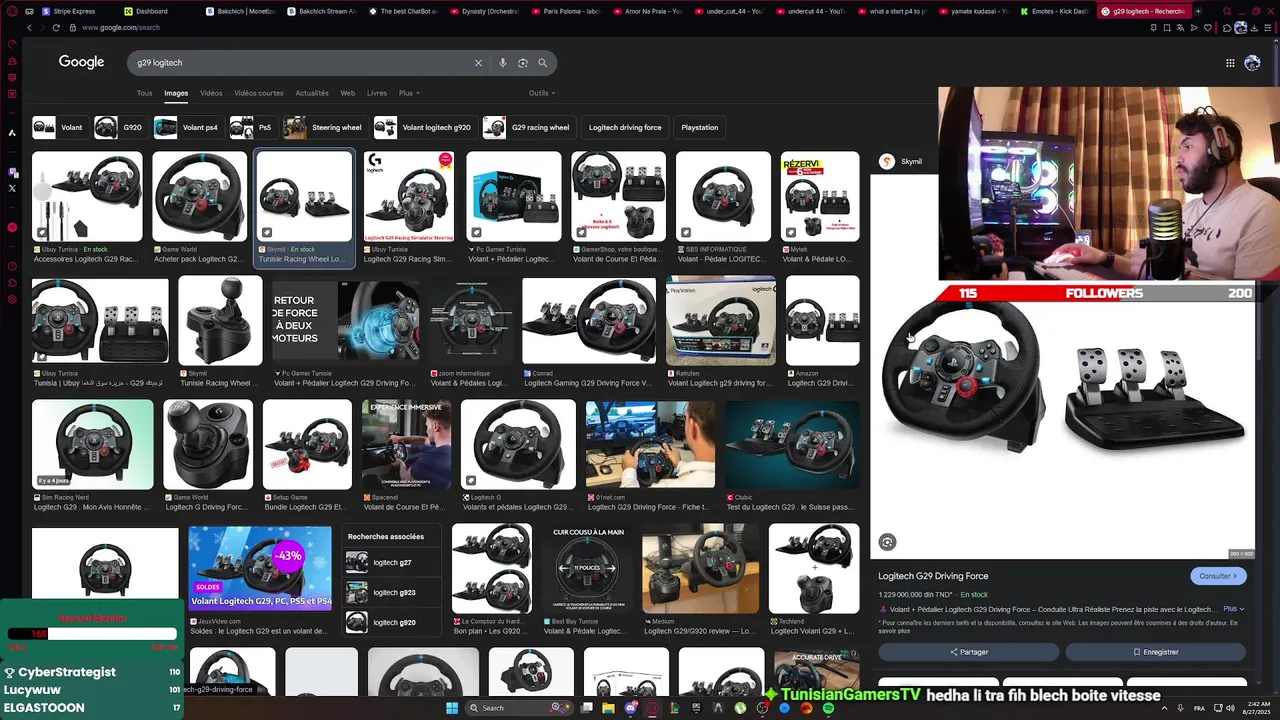Switch to the Livres search tab
The image size is (1280, 720).
[377, 93]
